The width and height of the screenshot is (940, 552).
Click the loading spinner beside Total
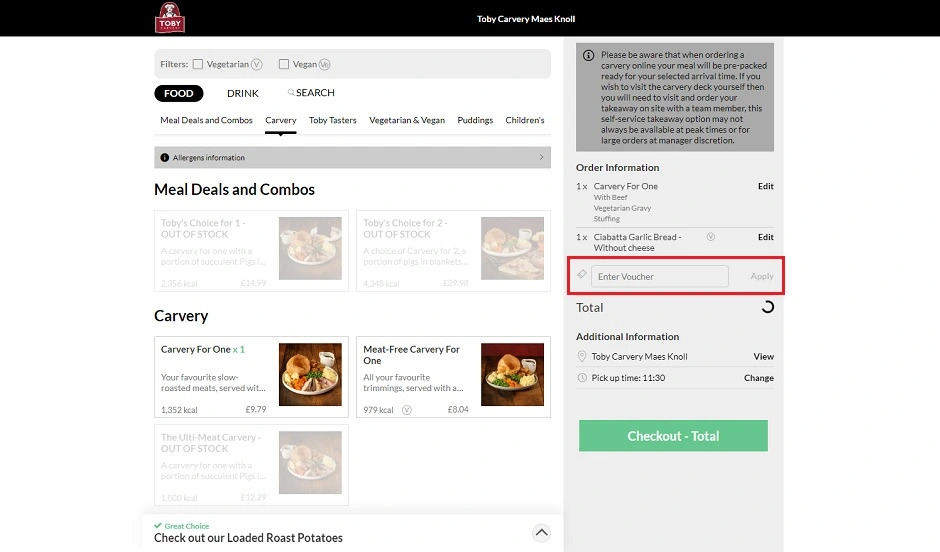coord(767,307)
